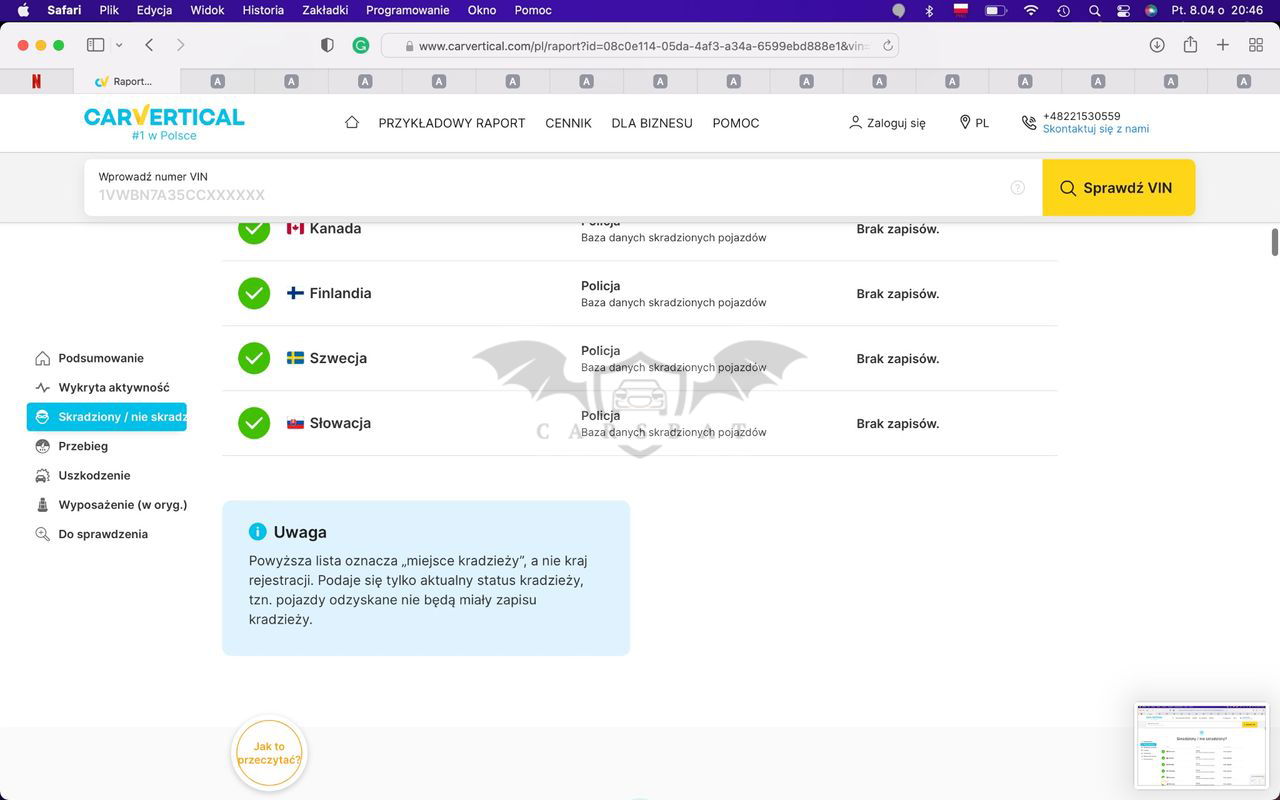Click the VIN number input field
The height and width of the screenshot is (800, 1280).
[x=550, y=195]
